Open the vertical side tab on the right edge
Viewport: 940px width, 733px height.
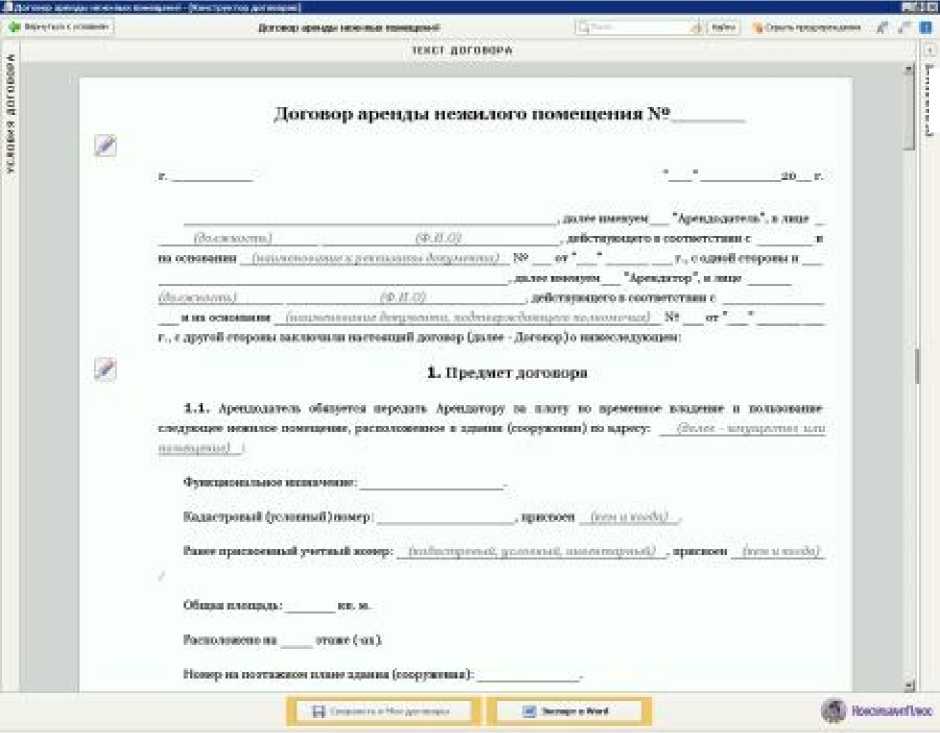929,99
